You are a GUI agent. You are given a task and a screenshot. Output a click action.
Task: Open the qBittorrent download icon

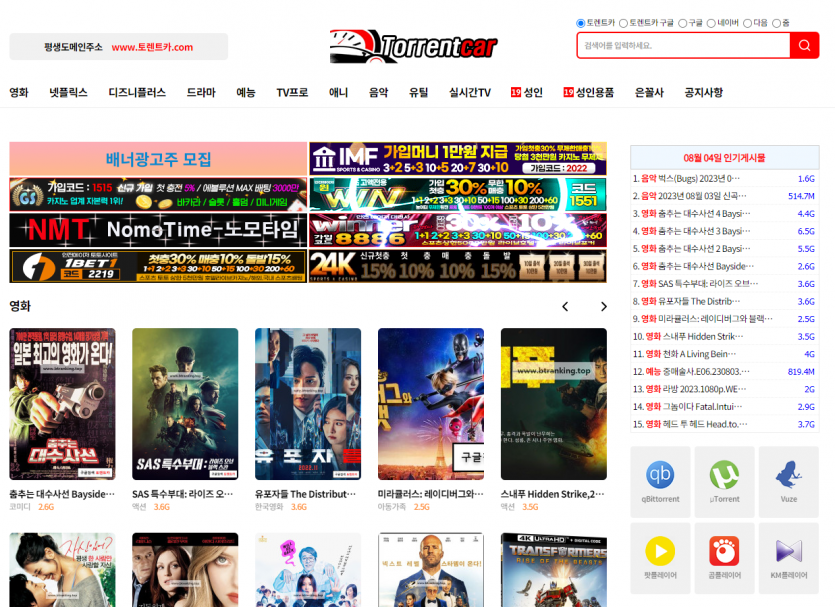[660, 476]
